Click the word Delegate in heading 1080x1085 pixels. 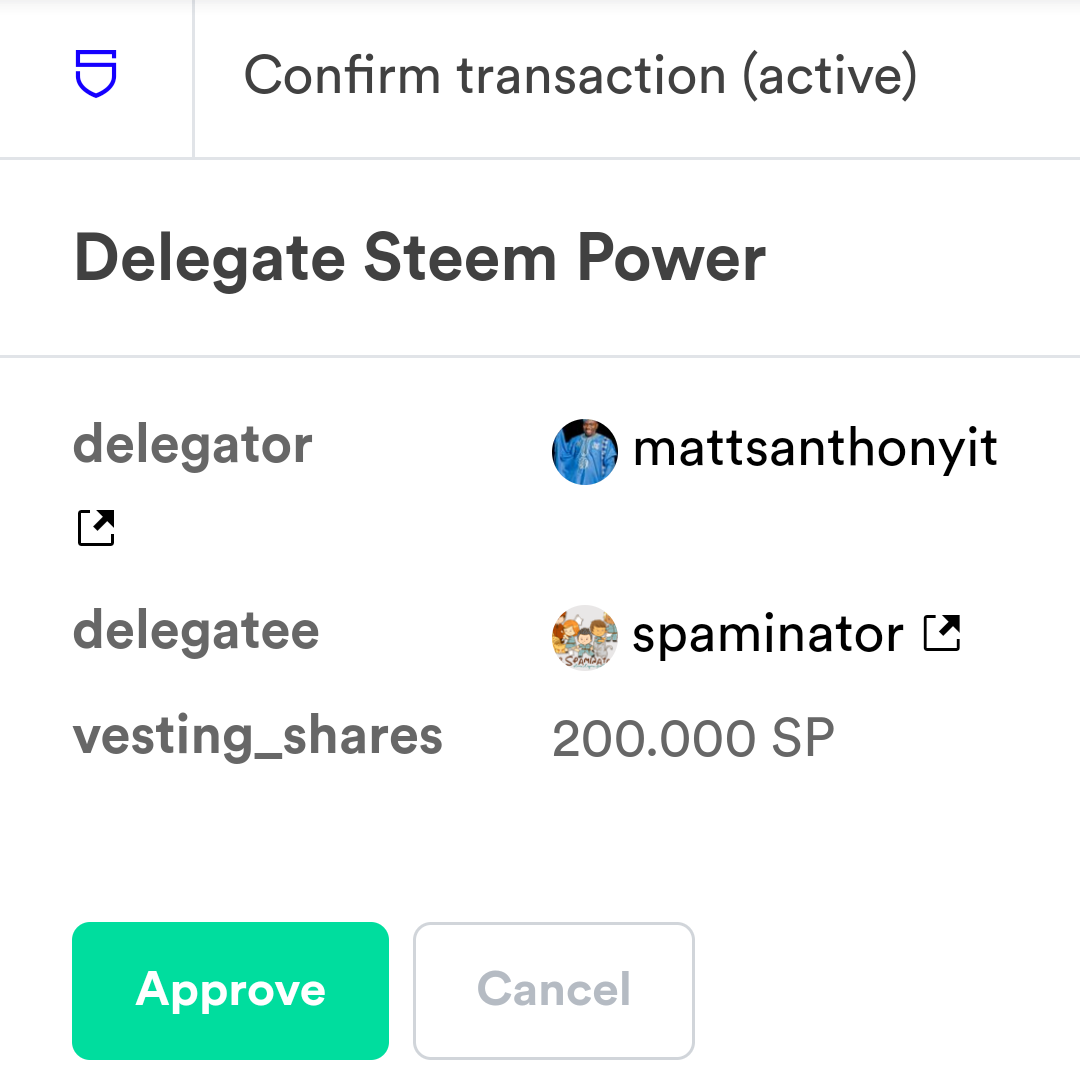pos(209,260)
